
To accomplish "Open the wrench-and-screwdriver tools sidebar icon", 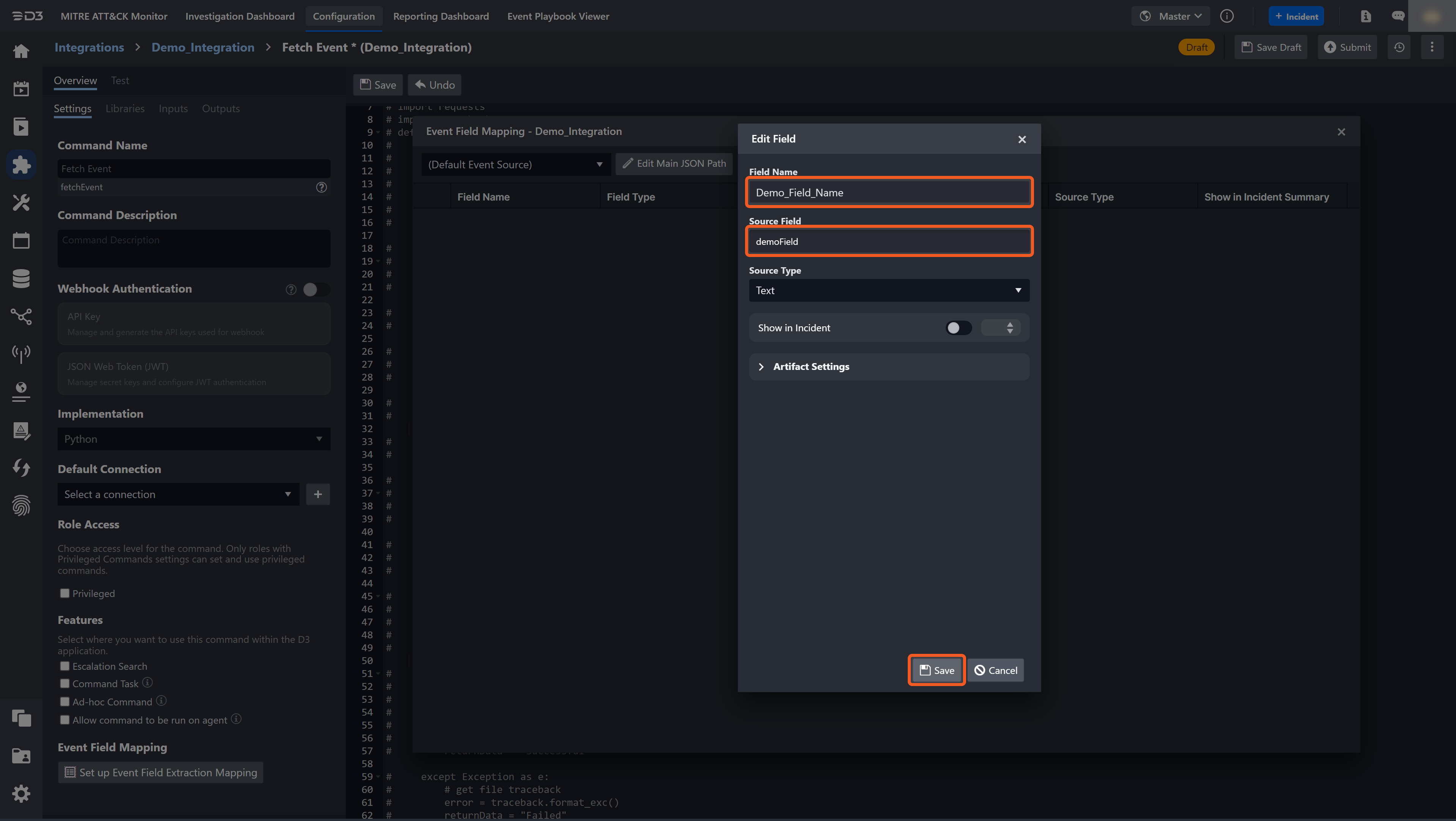I will point(22,202).
